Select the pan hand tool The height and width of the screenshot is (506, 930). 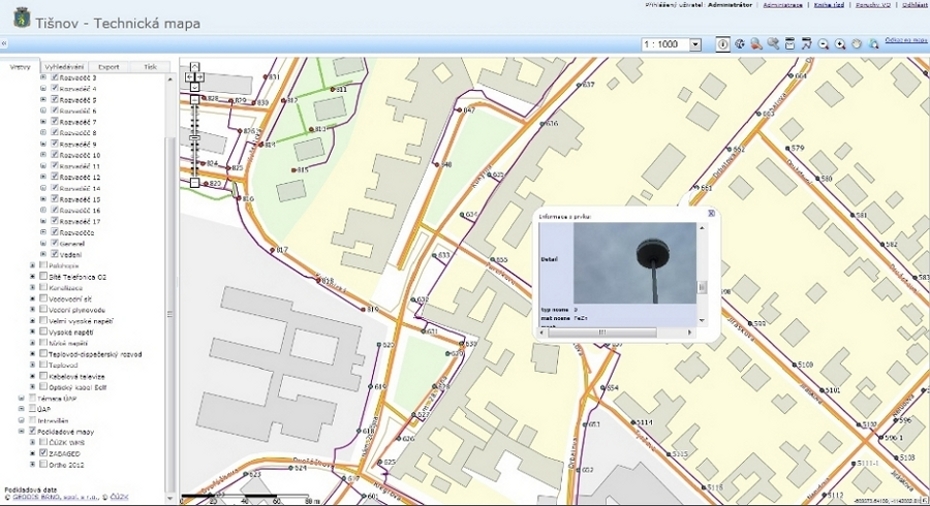click(857, 44)
